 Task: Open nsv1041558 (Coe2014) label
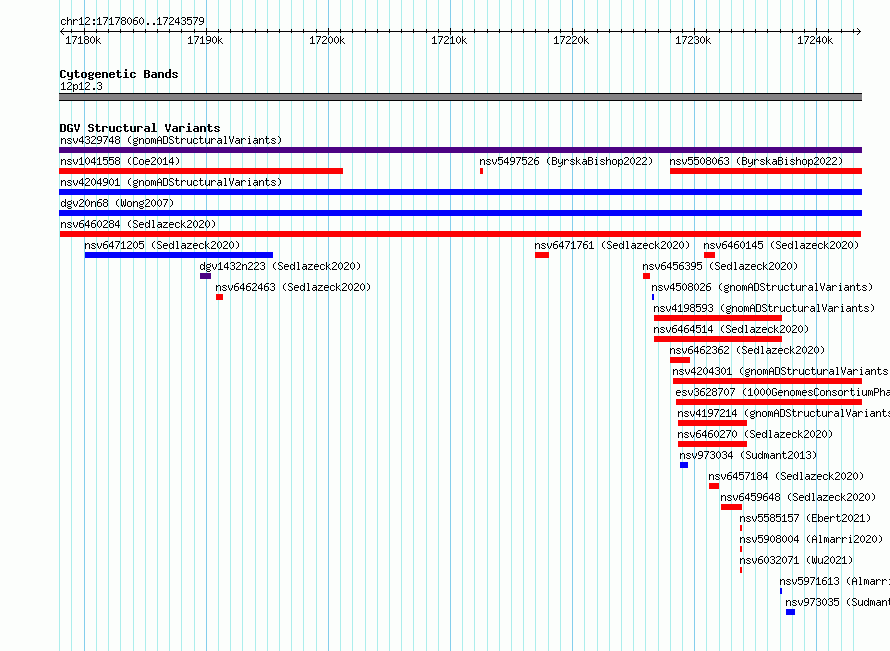(120, 161)
